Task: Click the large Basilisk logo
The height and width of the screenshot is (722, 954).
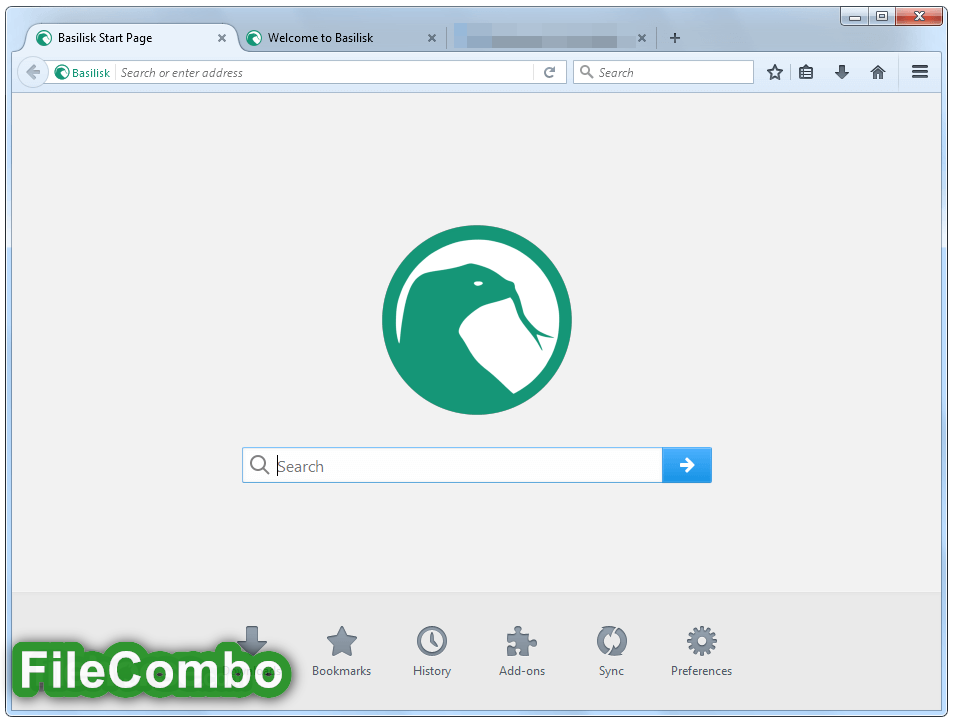Action: (477, 320)
